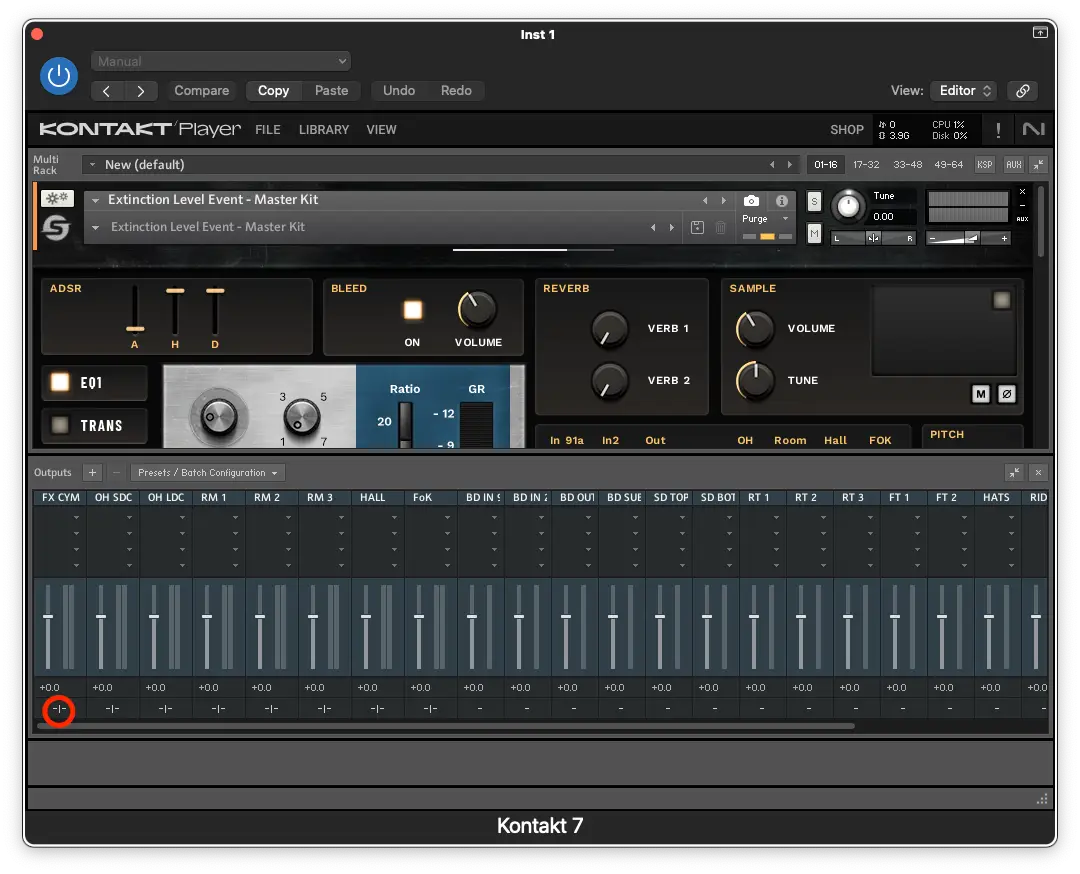Select the OH mic tab
This screenshot has height=874, width=1080.
click(x=745, y=440)
